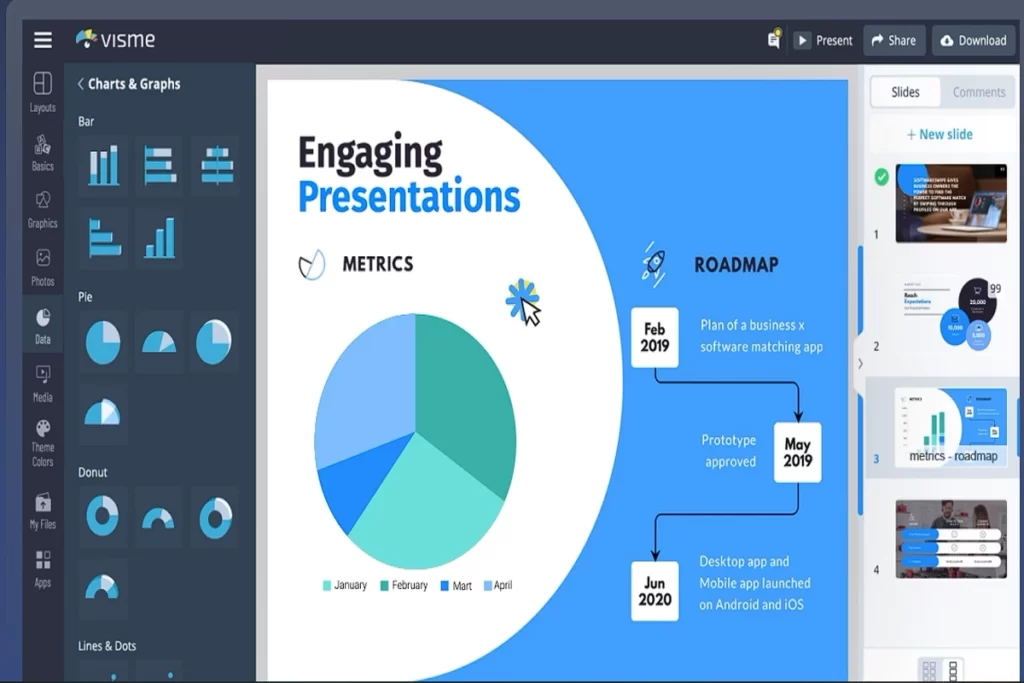Open the Photos sidebar panel
Image resolution: width=1024 pixels, height=683 pixels.
coord(42,267)
